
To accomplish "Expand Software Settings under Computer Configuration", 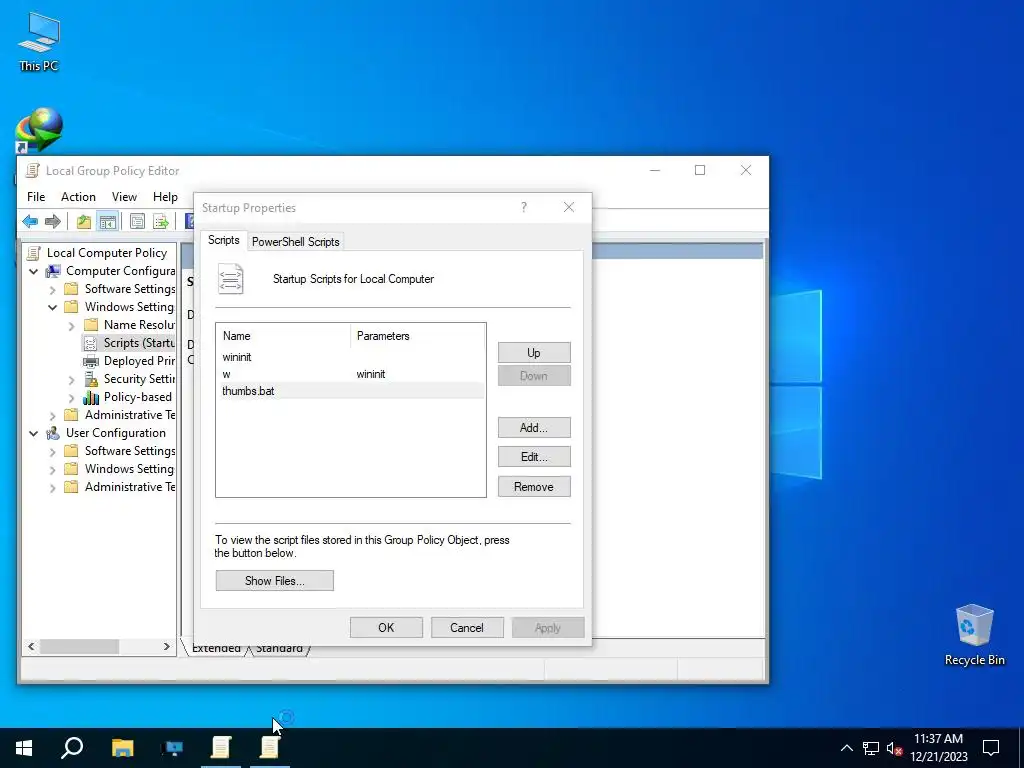I will [x=52, y=289].
